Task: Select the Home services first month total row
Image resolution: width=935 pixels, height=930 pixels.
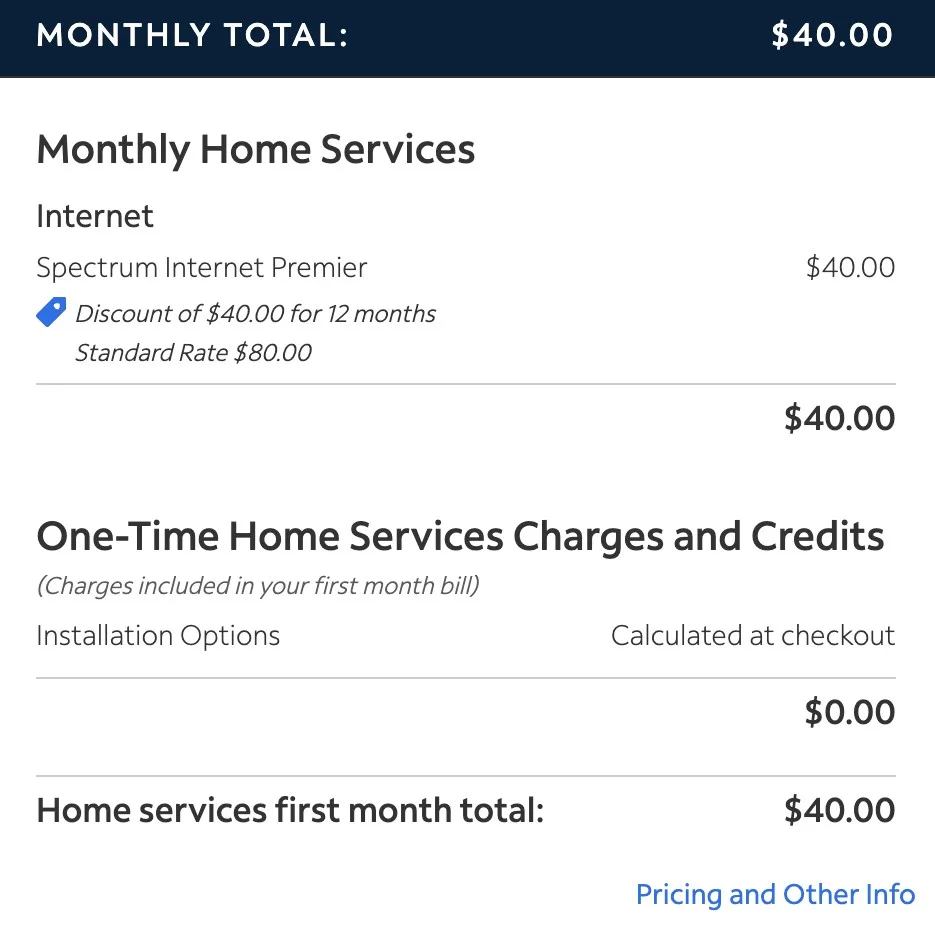Action: [289, 810]
